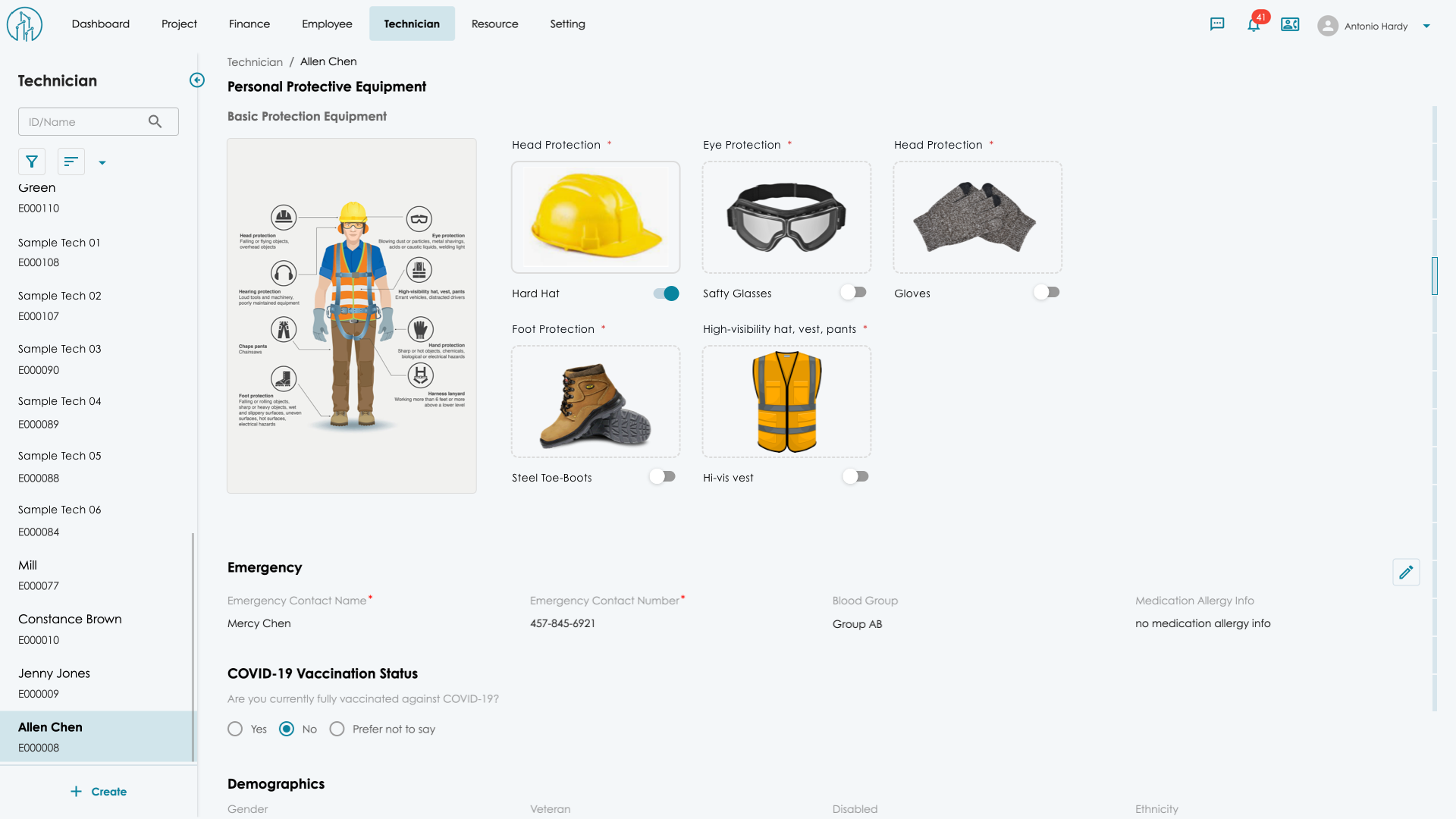1456x819 pixels.
Task: Edit Emergency section with pencil icon
Action: pyautogui.click(x=1406, y=573)
